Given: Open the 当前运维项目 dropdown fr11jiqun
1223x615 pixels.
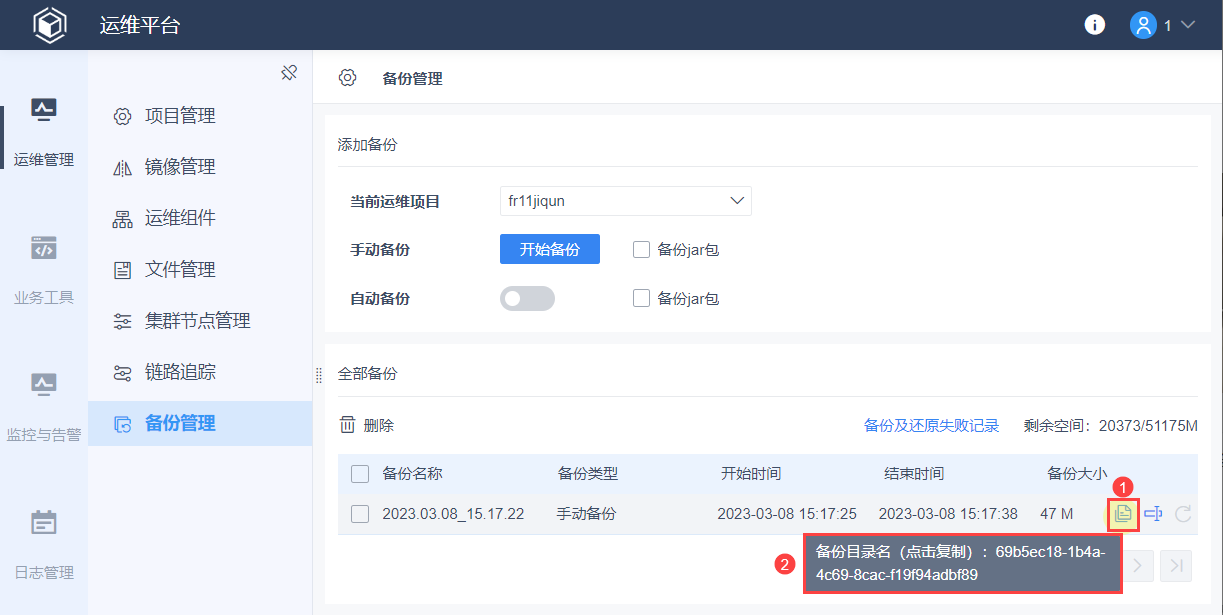Looking at the screenshot, I should 626,201.
